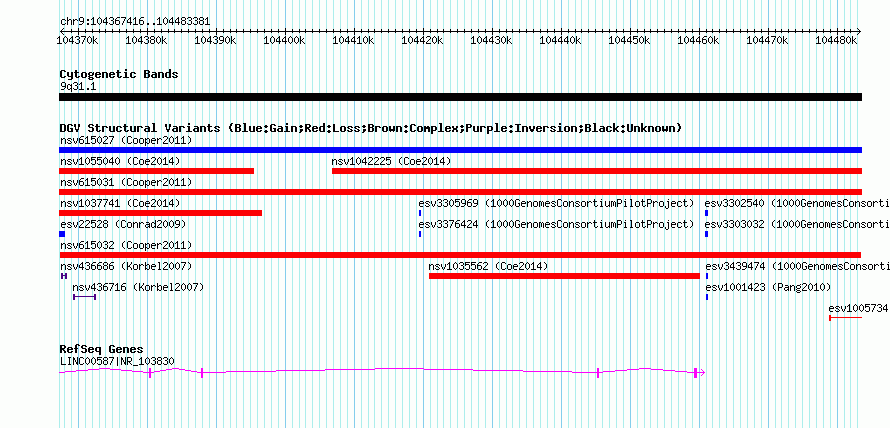Click the 104370k ruler label
This screenshot has width=890, height=428.
click(78, 40)
